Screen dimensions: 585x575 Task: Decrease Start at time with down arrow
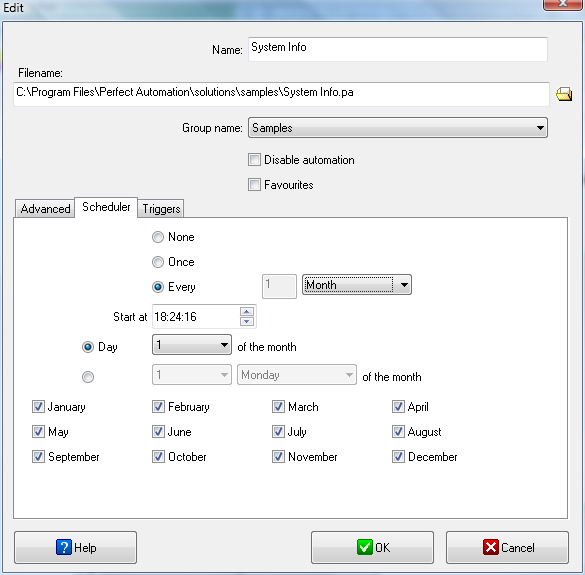247,321
